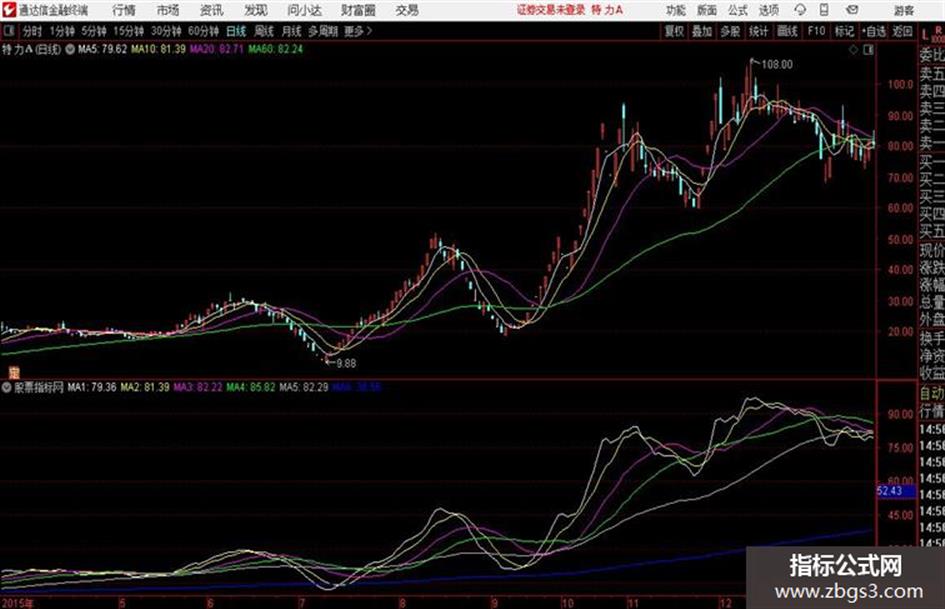Screen dimensions: 945x609
Task: Open the 公式 menu
Action: click(x=738, y=10)
